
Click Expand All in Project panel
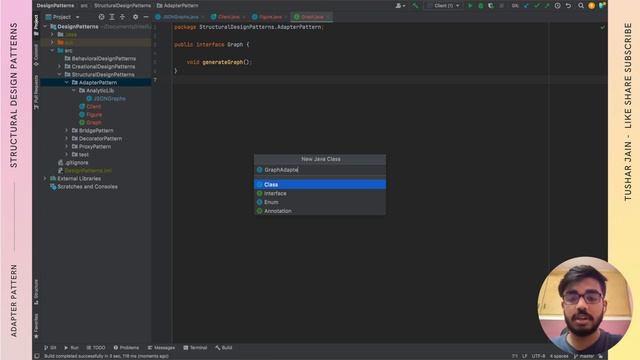click(x=112, y=17)
